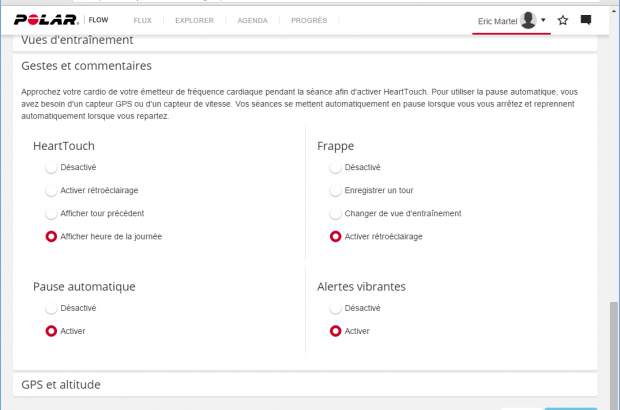Screen dimensions: 620x410
Task: Collapse the Gestes et commentaires section header
Action: tap(86, 66)
